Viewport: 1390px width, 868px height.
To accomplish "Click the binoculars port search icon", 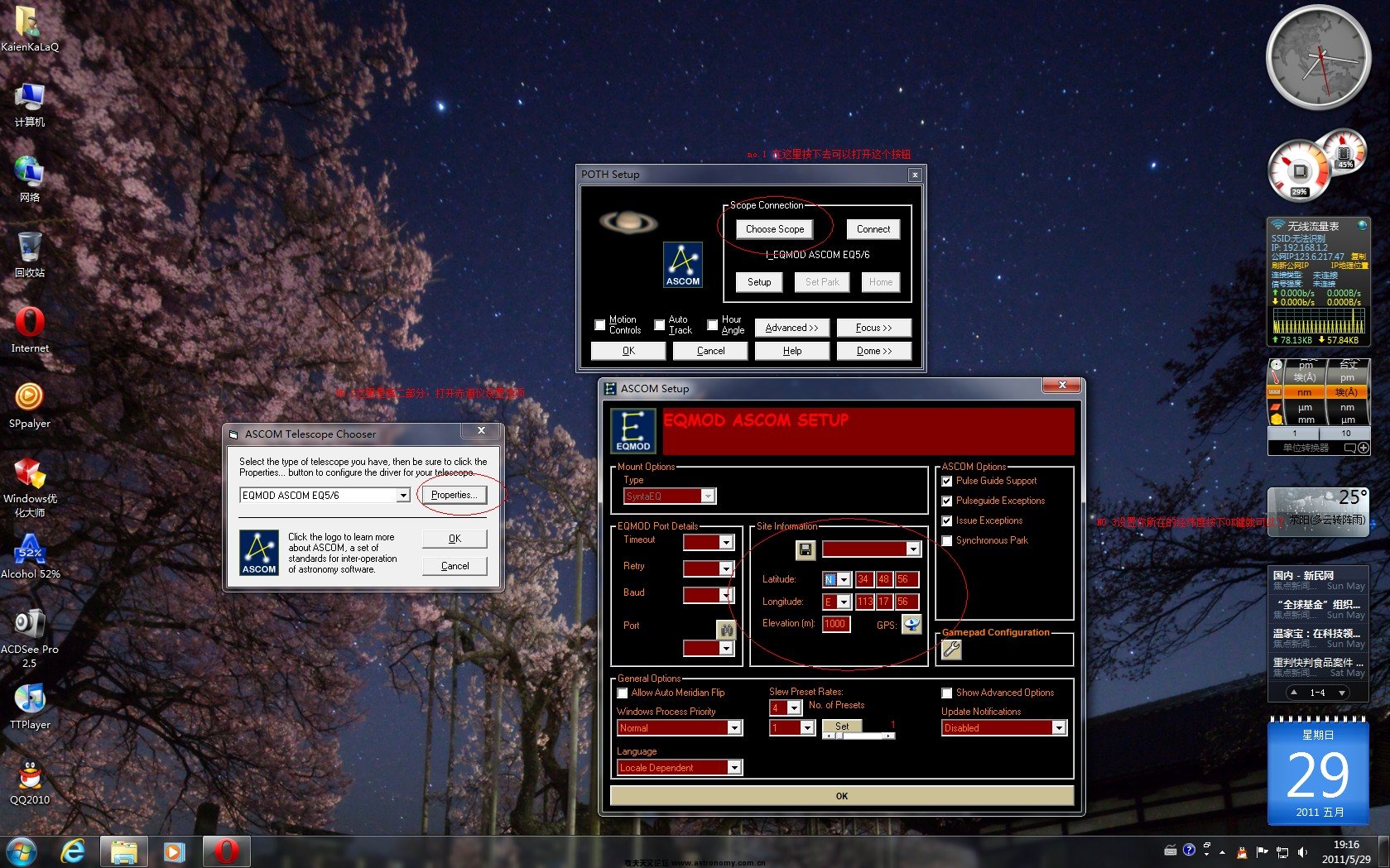I will point(726,630).
